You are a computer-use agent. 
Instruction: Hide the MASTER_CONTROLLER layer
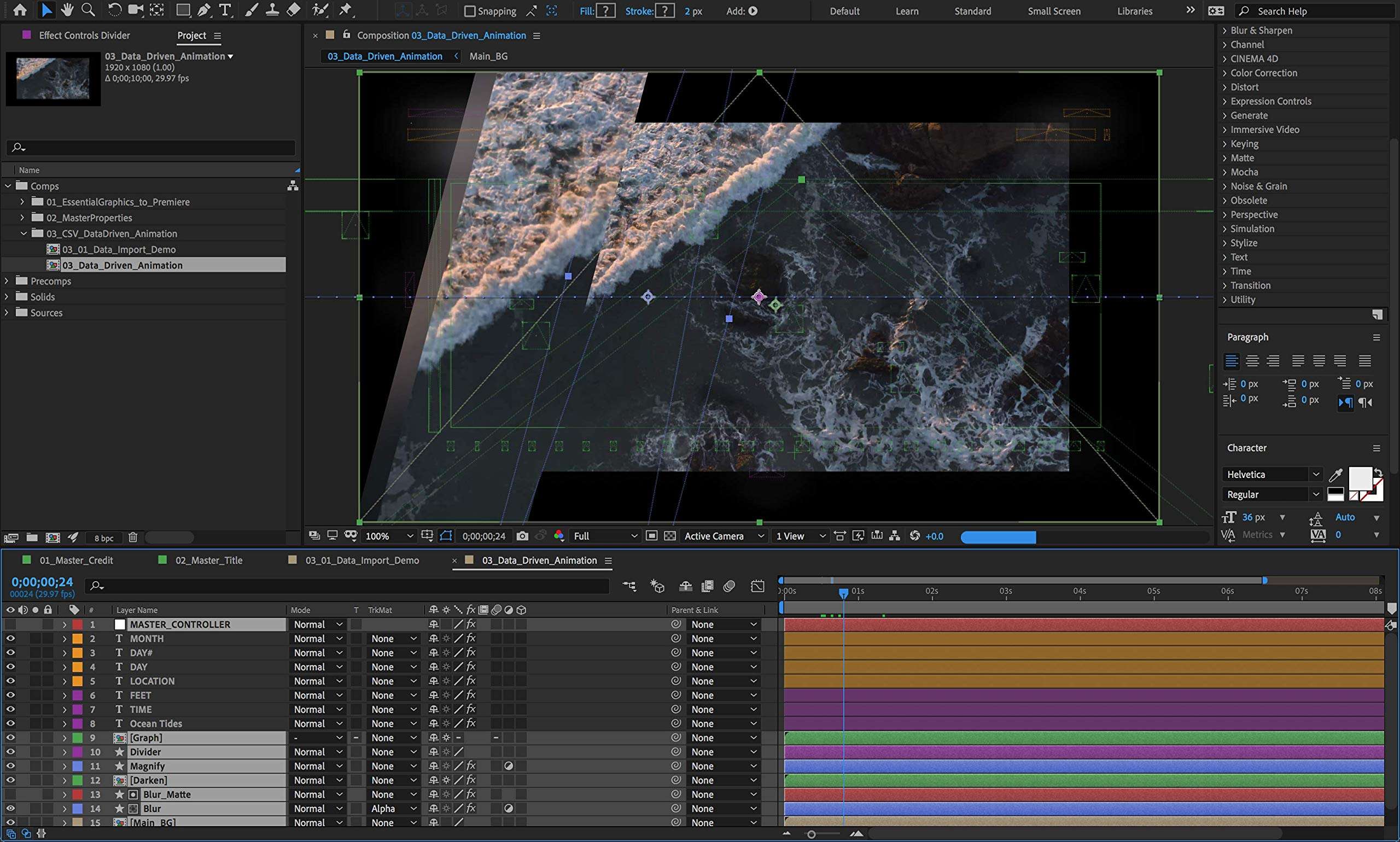(x=10, y=624)
